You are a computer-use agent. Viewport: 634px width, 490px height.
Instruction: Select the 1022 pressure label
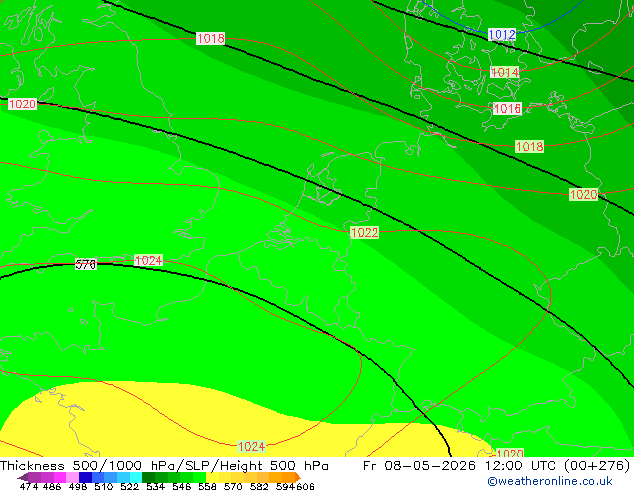365,232
